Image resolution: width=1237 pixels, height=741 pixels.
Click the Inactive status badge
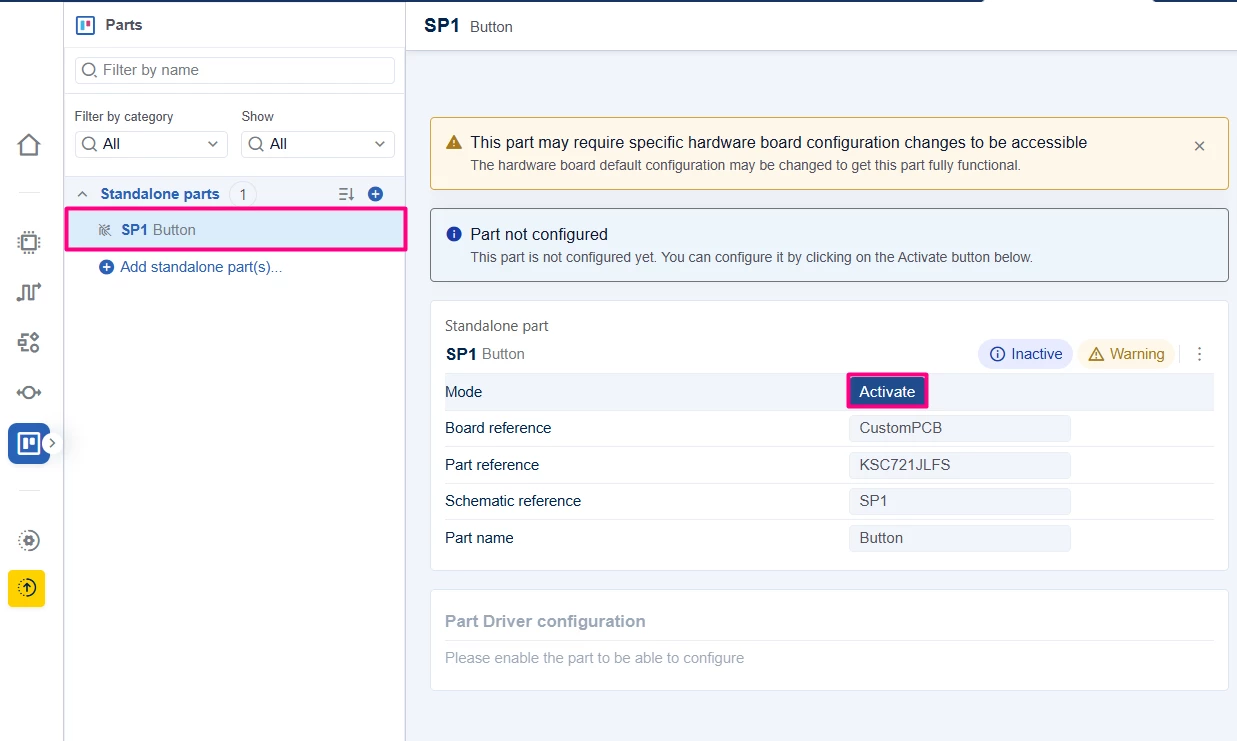point(1025,354)
